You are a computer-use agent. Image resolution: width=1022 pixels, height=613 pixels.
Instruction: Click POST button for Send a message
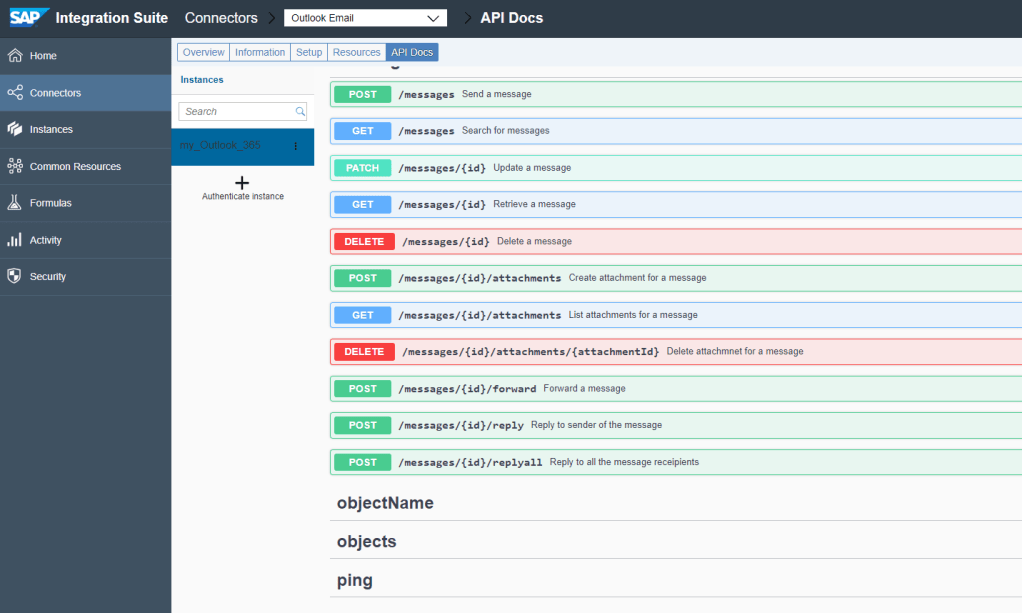[x=363, y=94]
